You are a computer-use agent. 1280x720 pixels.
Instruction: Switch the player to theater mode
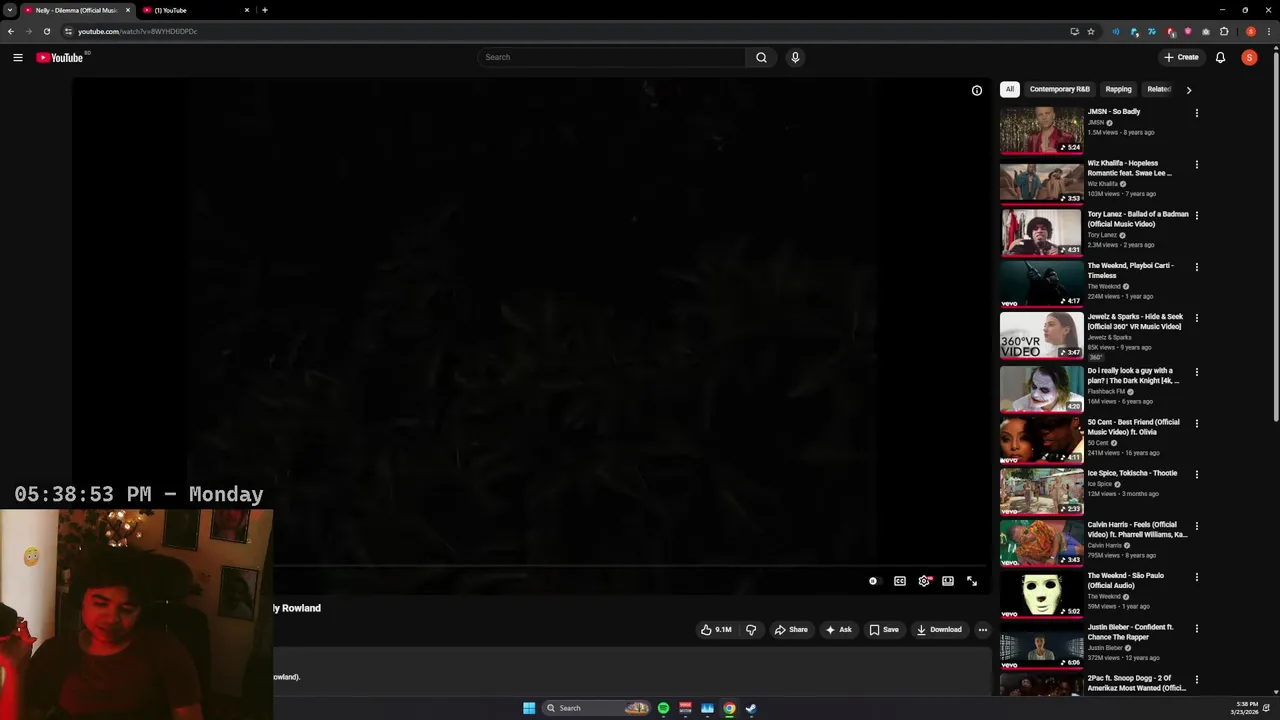(x=948, y=581)
